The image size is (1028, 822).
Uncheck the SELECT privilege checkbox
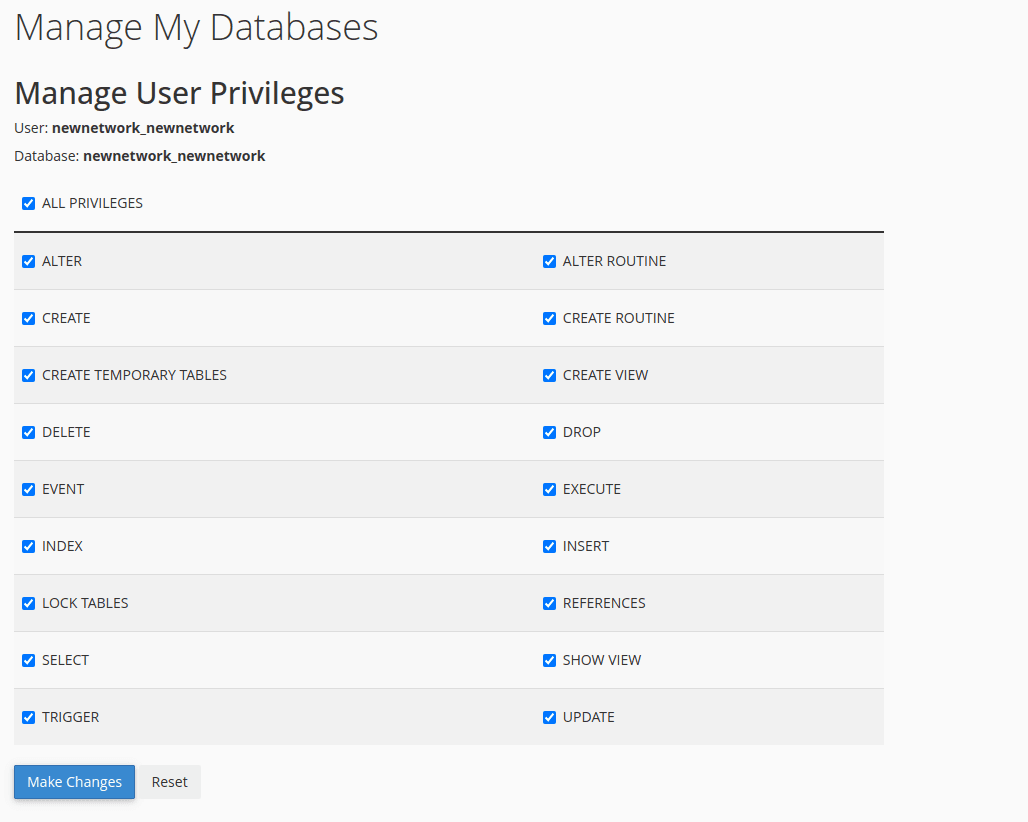[28, 660]
